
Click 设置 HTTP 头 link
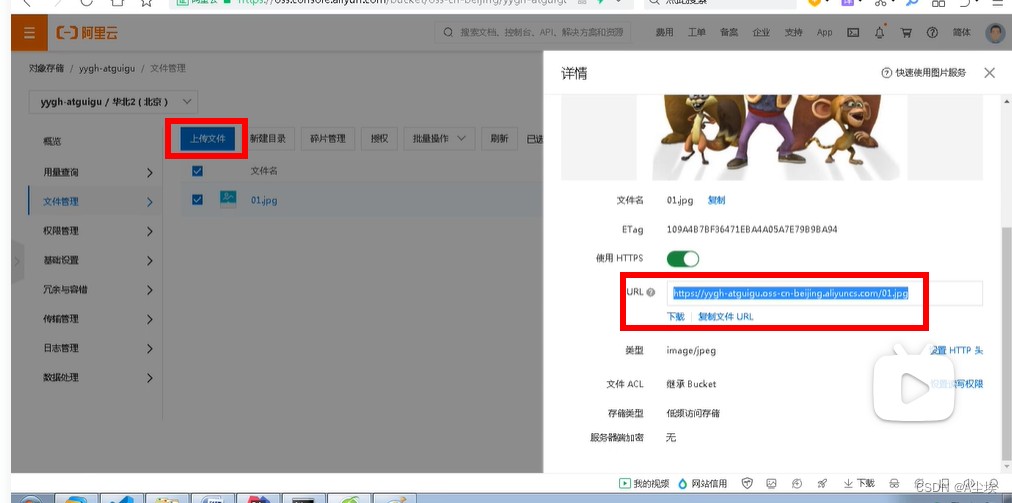[956, 350]
